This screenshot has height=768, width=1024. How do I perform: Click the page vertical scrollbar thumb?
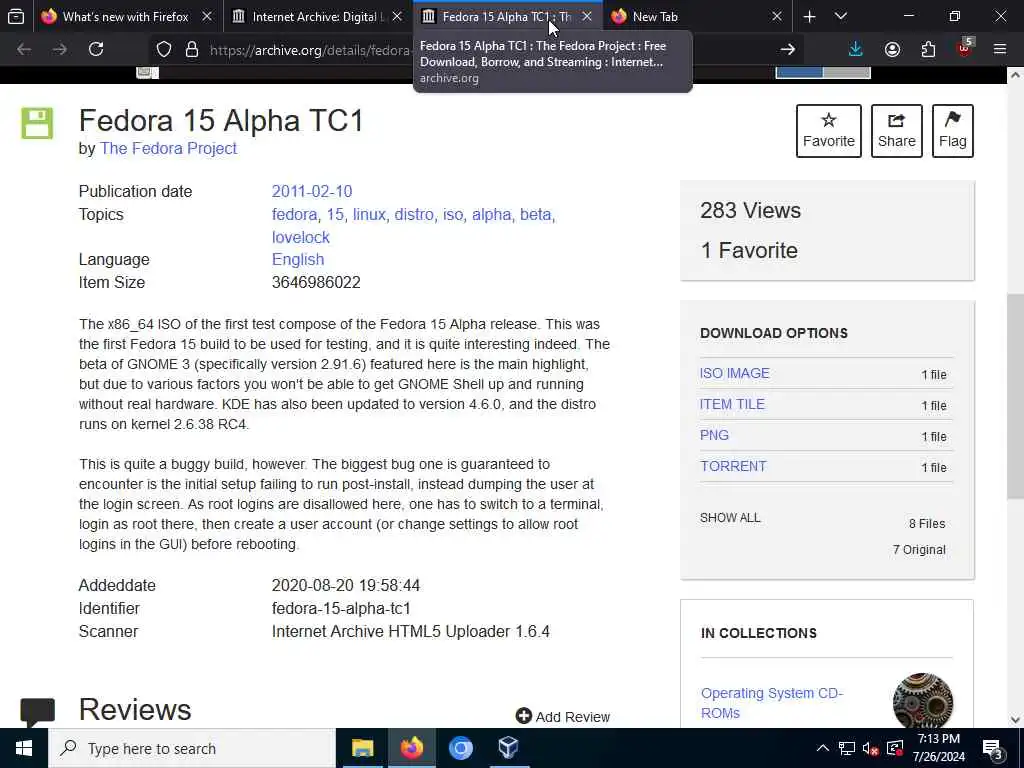[1015, 396]
